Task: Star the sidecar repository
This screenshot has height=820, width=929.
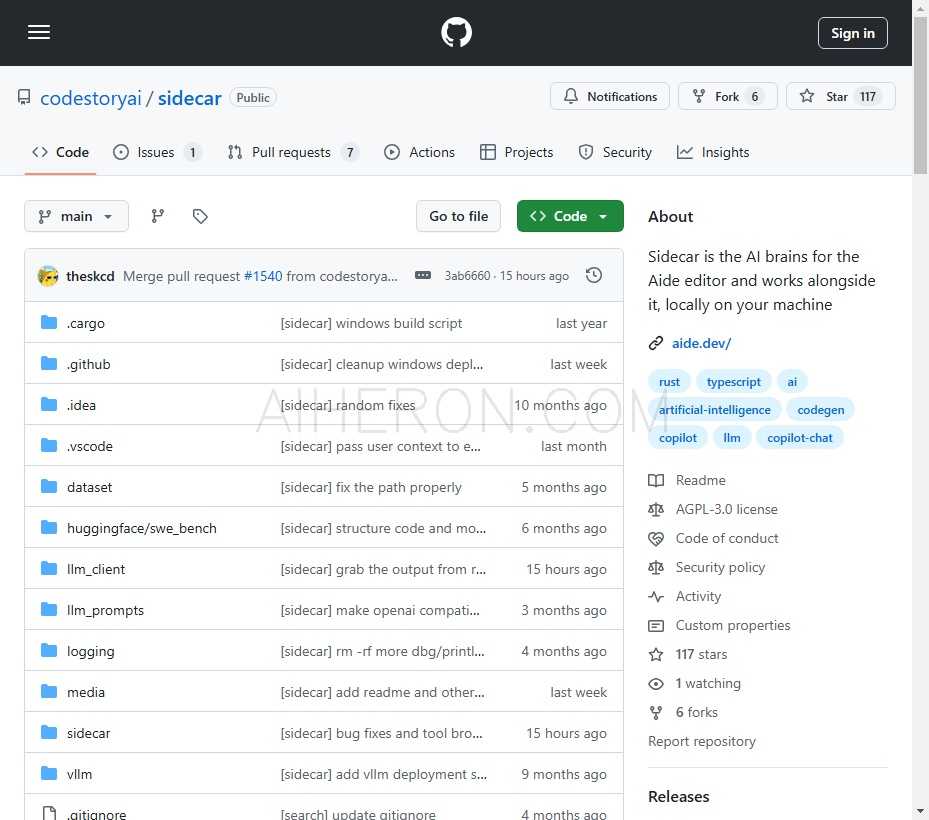Action: 840,97
